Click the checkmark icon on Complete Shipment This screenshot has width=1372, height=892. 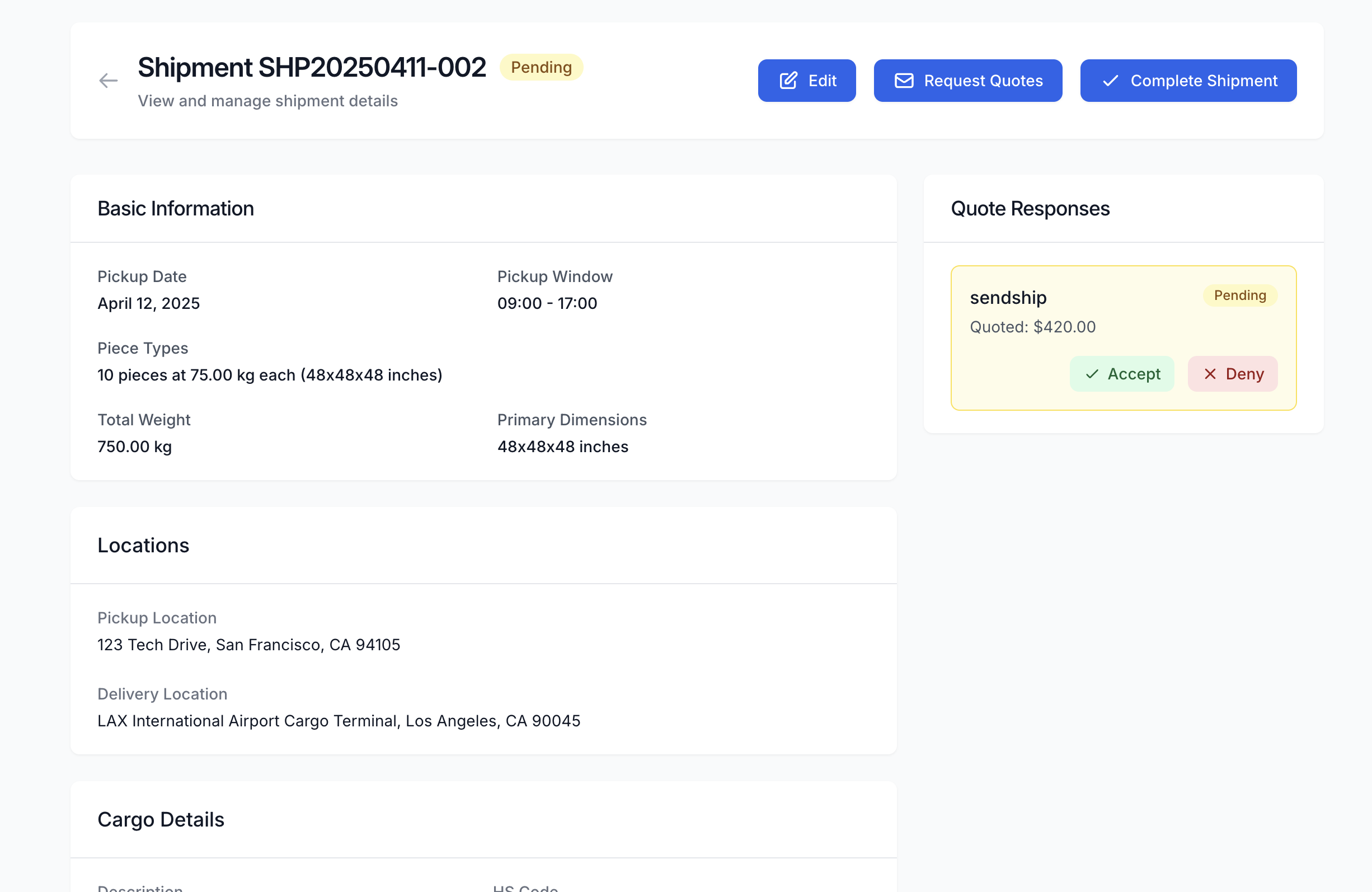[1110, 81]
